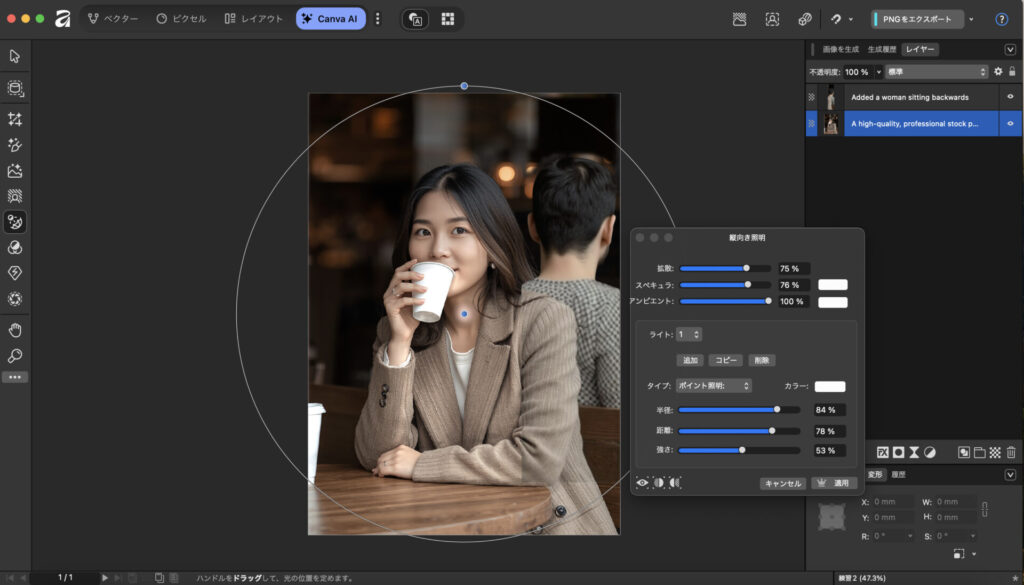Click the trash icon in layers panel

[1011, 452]
